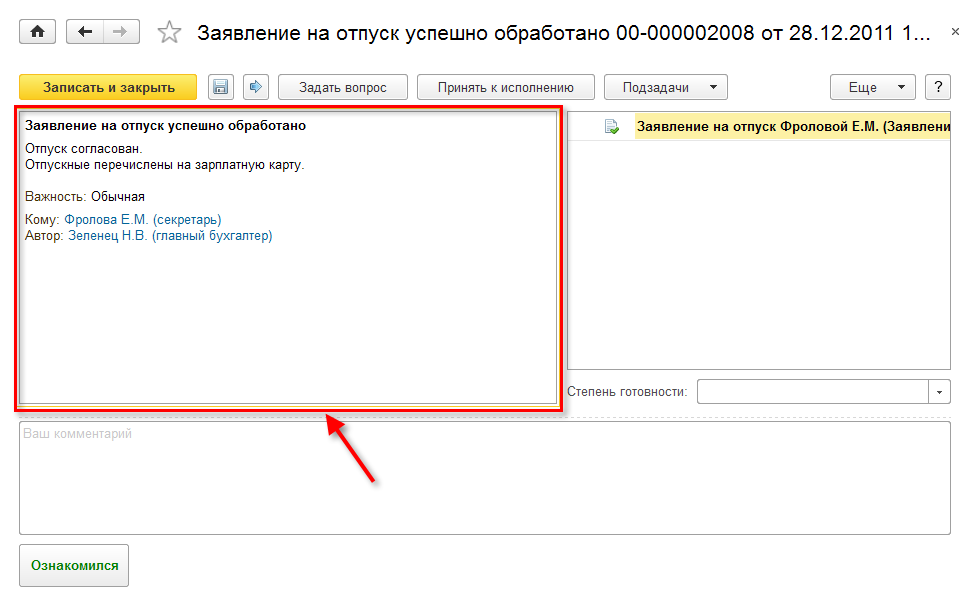The image size is (977, 601).
Task: Open the Фролова Е.М. (секретарь) link
Action: pyautogui.click(x=142, y=219)
